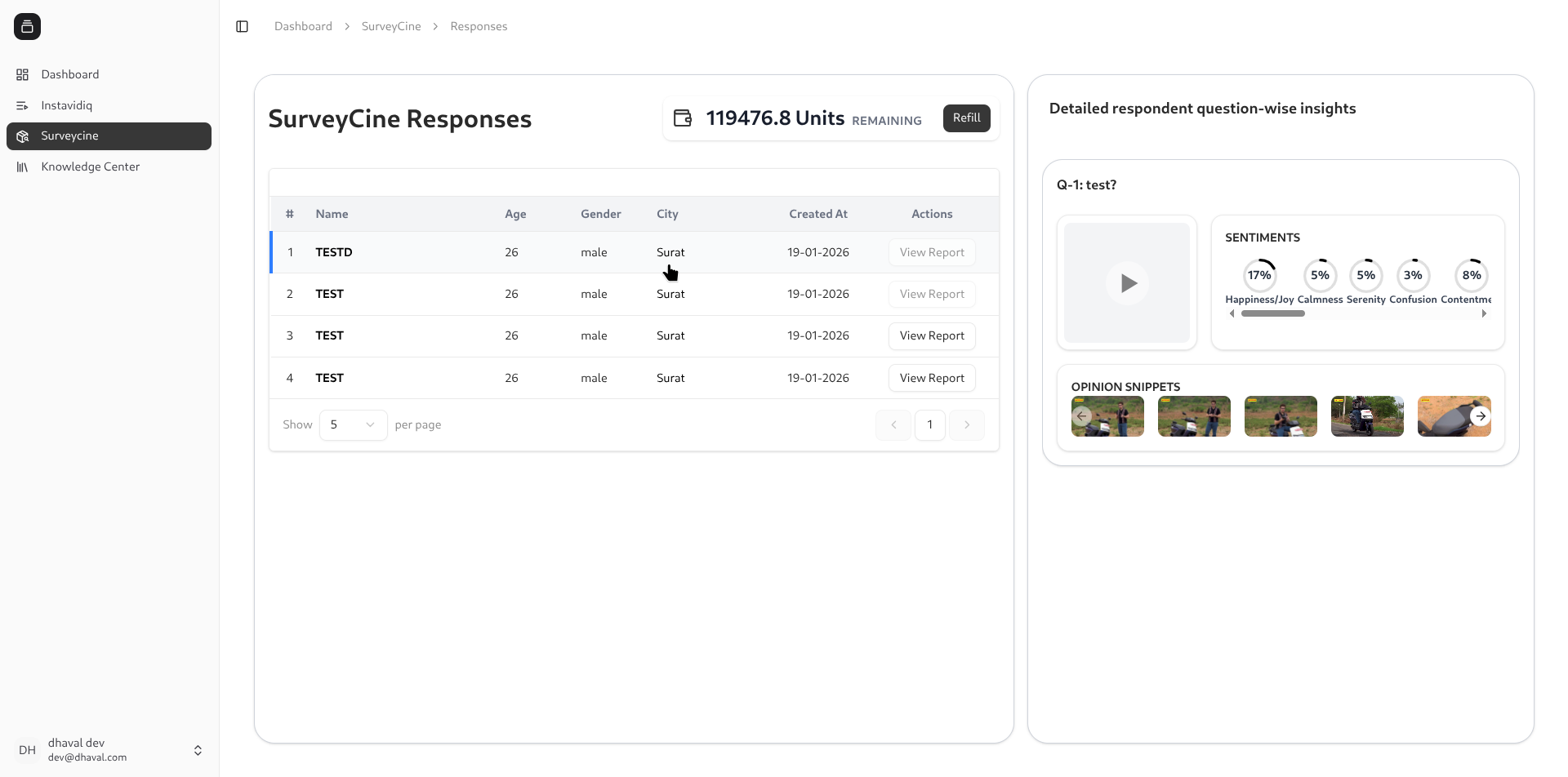
Task: Click the Age column header
Action: (515, 214)
